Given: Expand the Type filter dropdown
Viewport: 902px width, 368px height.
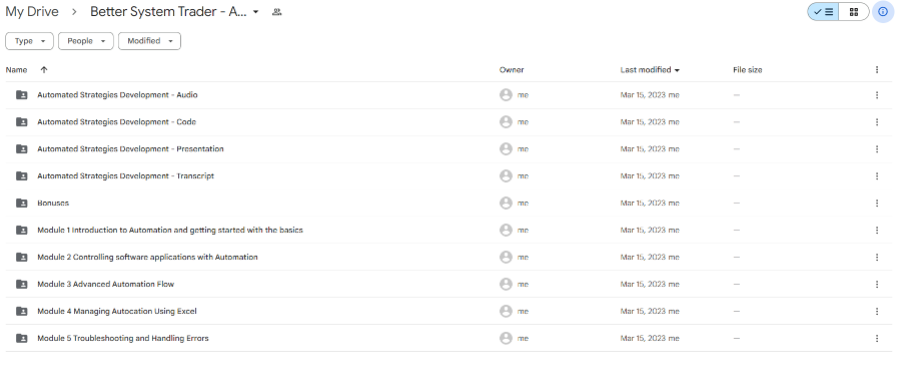Looking at the screenshot, I should [x=29, y=41].
